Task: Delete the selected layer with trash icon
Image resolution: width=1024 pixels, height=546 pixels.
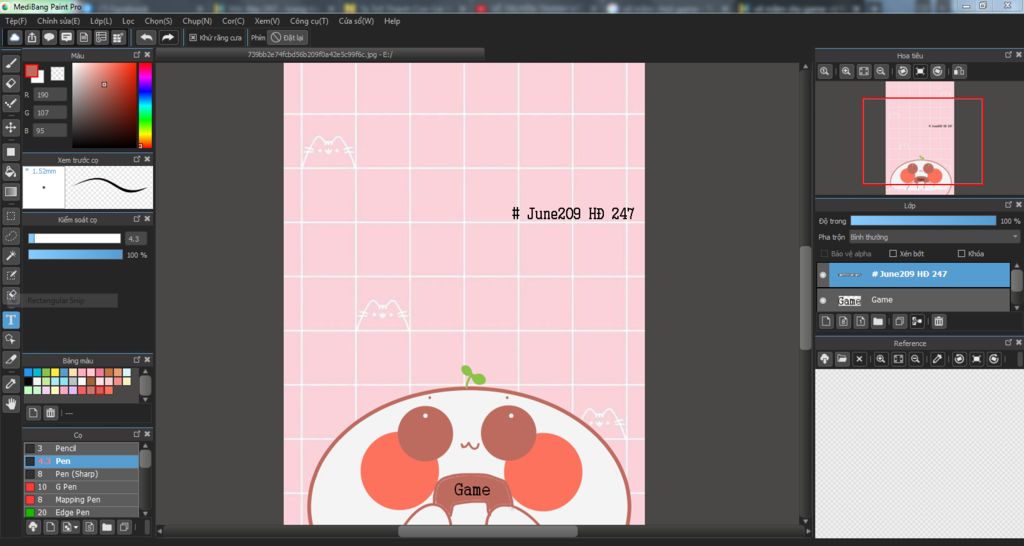Action: [x=938, y=321]
